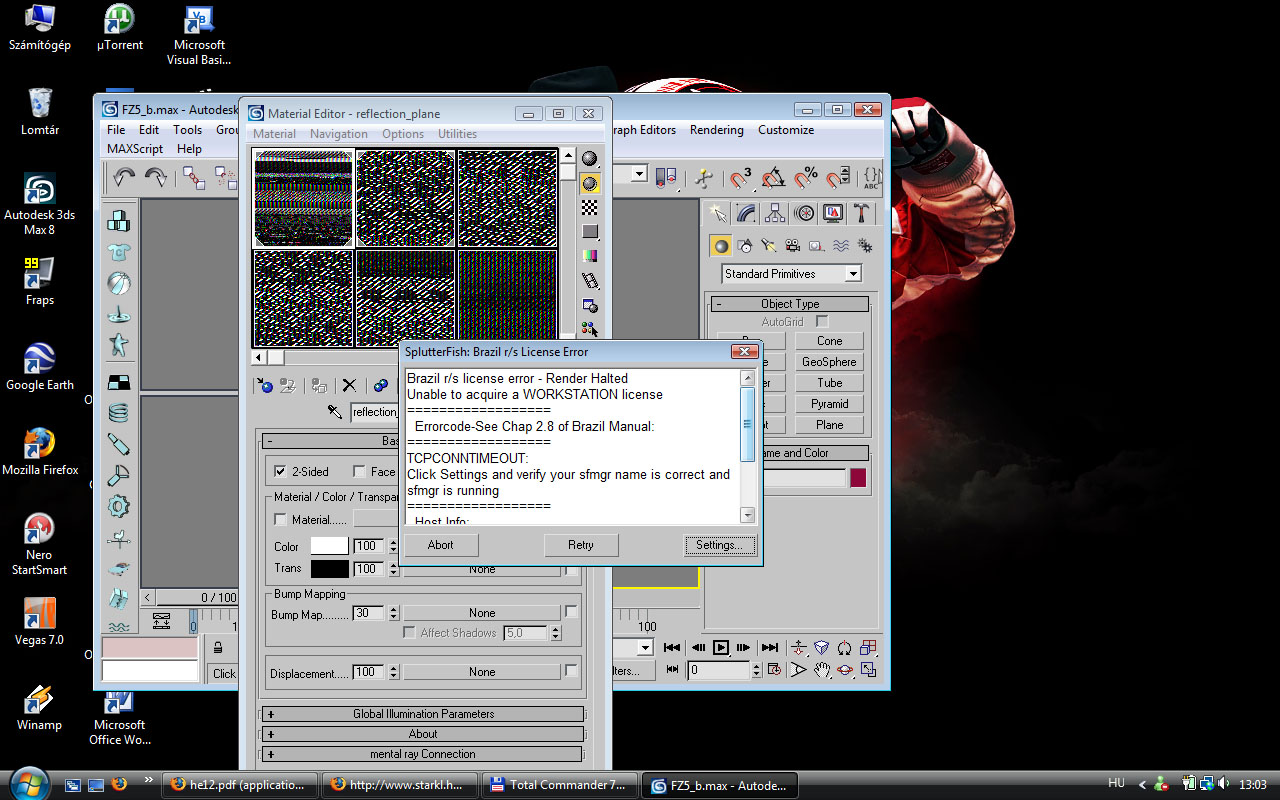Viewport: 1280px width, 800px height.
Task: Select the Systems gears icon
Action: pos(865,245)
